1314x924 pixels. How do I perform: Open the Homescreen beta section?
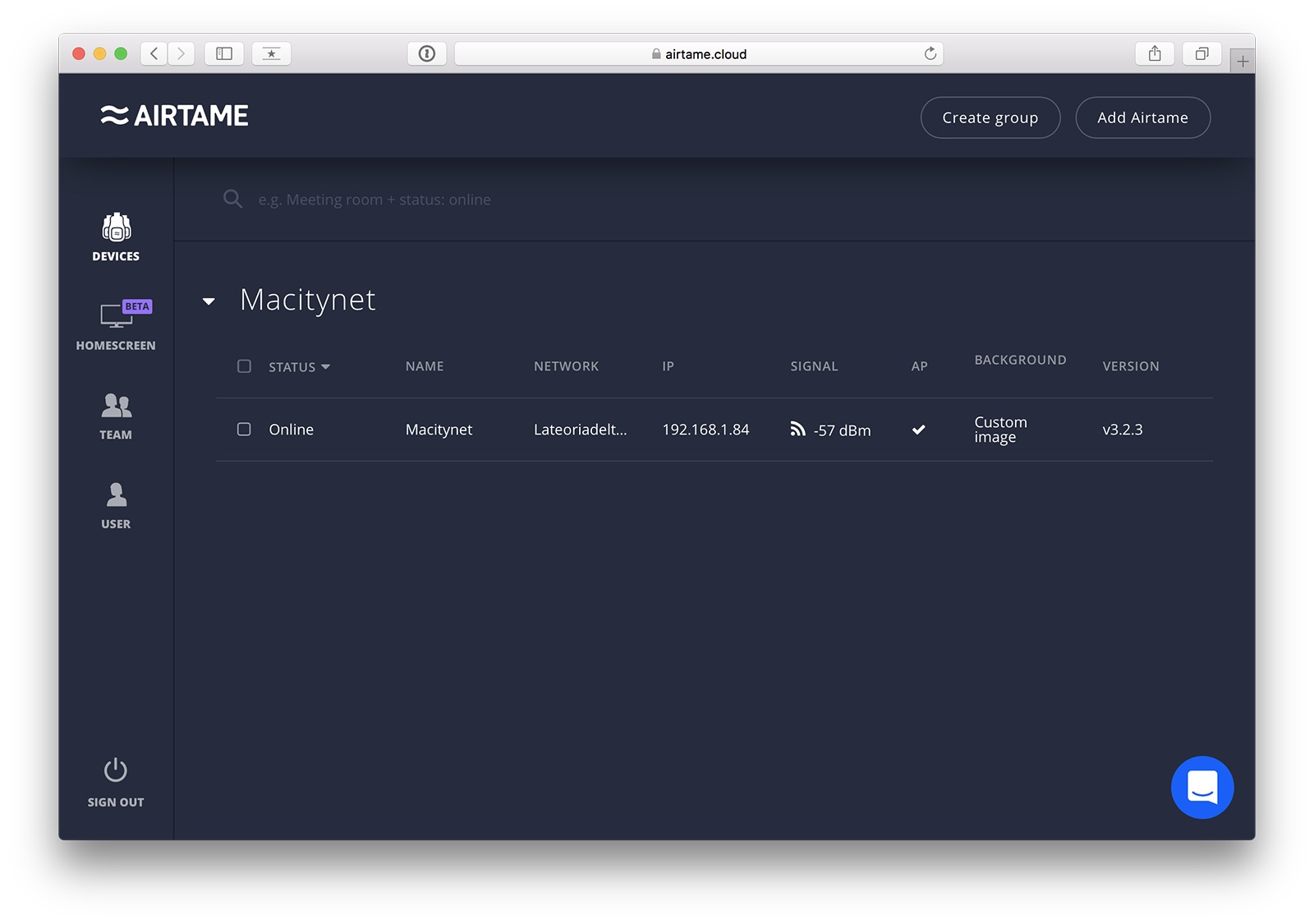[116, 326]
